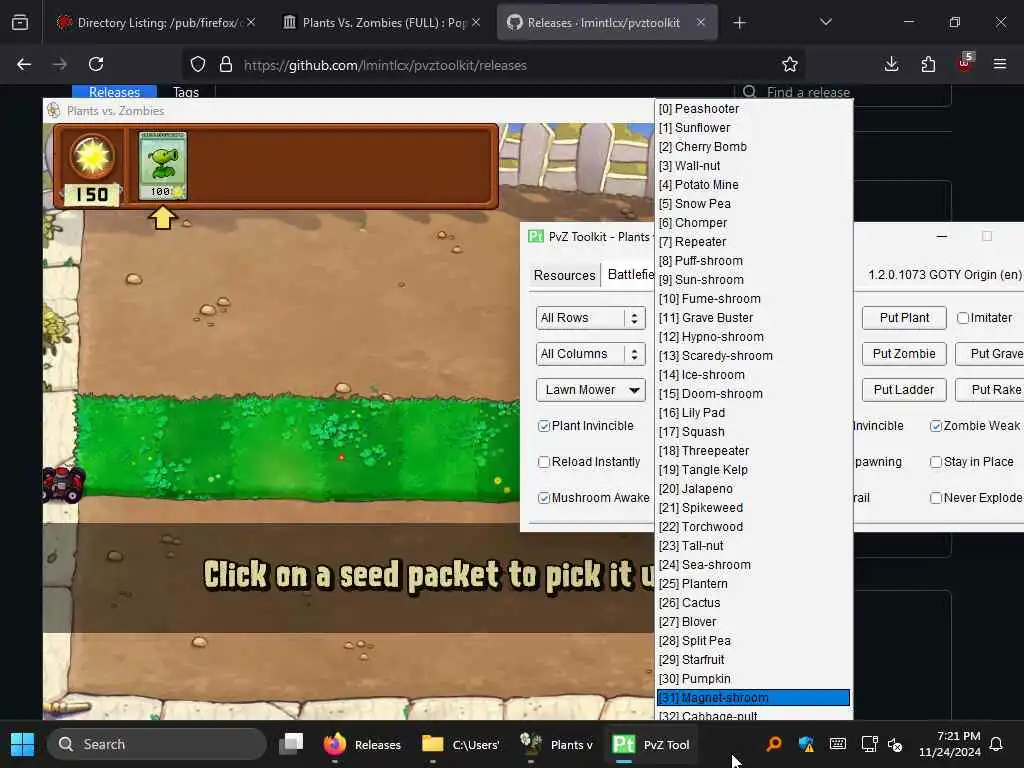
Task: Open the Releases tab on GitHub
Action: 114,92
